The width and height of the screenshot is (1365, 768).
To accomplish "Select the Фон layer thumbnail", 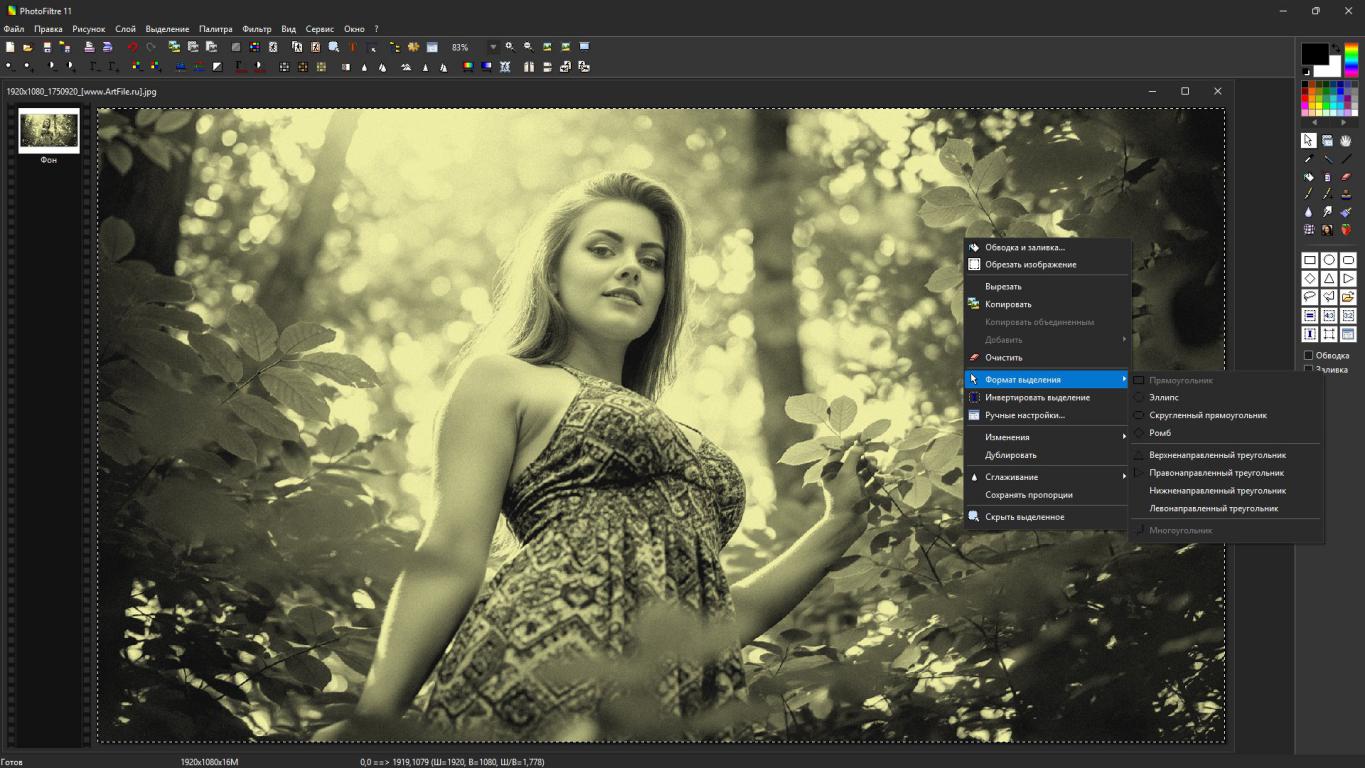I will tap(49, 131).
